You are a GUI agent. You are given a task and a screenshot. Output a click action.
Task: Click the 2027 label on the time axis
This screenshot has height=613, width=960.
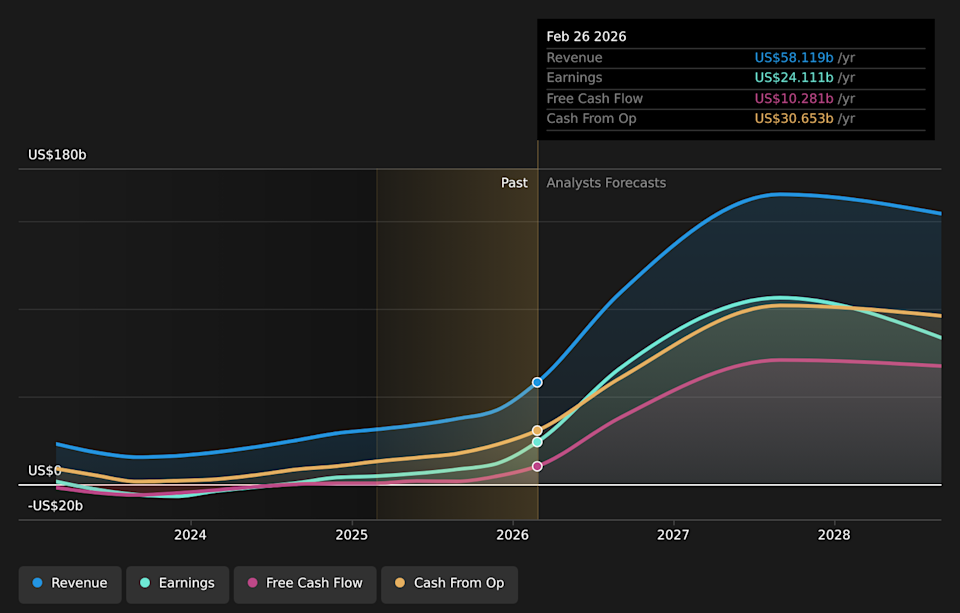pyautogui.click(x=673, y=535)
